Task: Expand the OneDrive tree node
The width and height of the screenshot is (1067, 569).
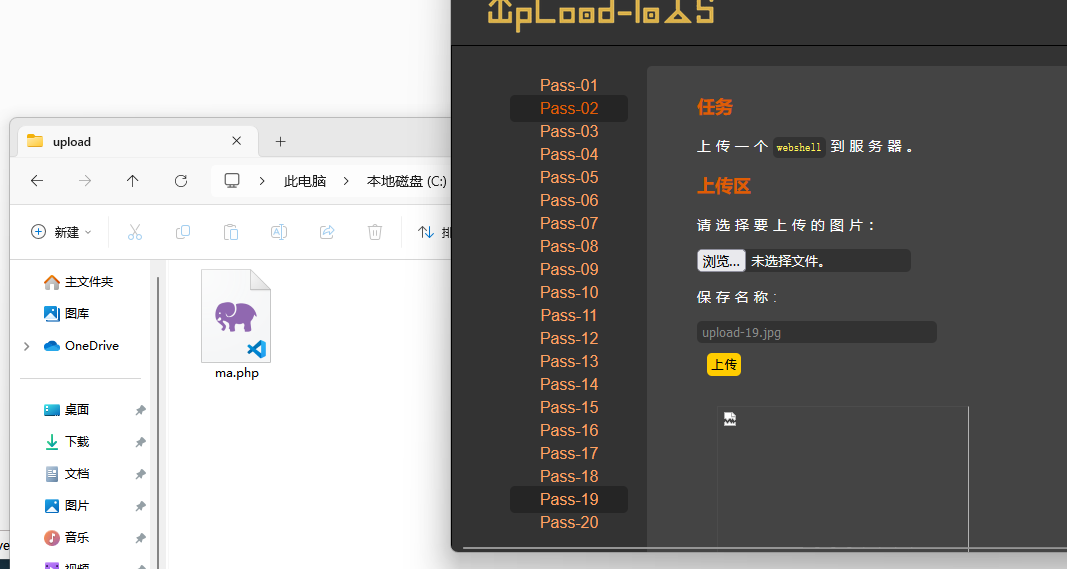Action: click(x=26, y=346)
